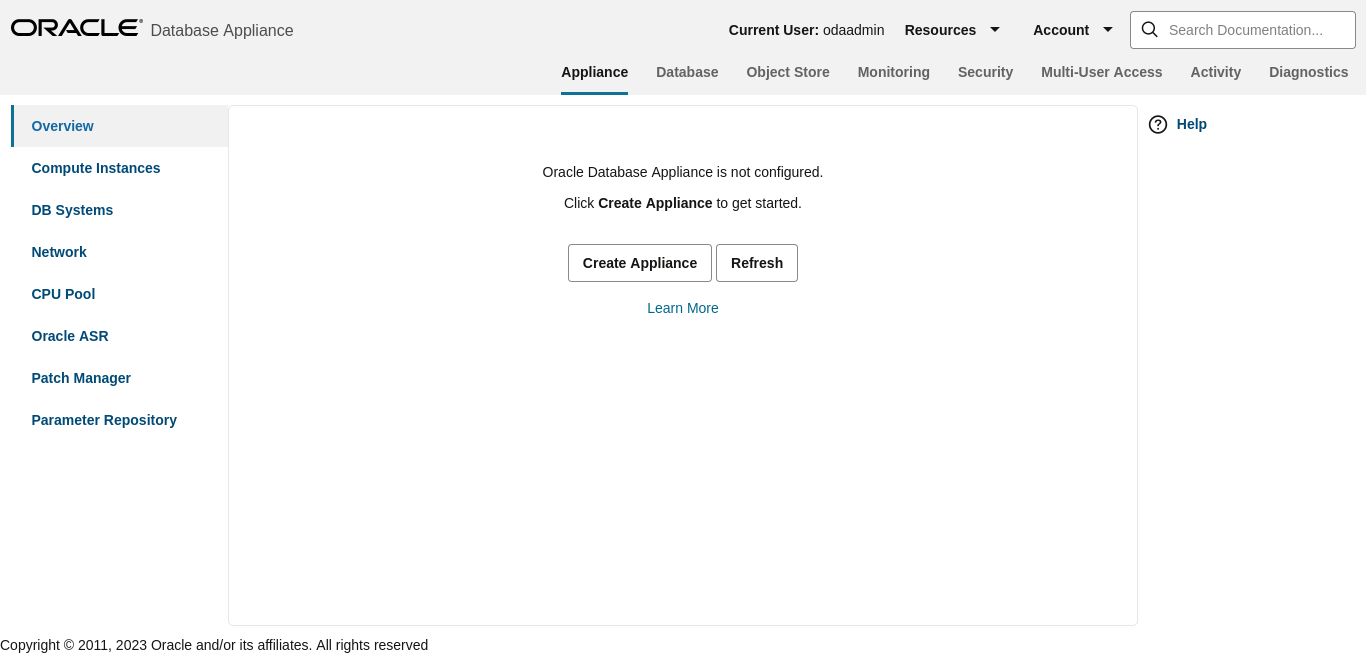Expand the Resources dropdown
Screen dimensions: 1366x654
tap(952, 30)
